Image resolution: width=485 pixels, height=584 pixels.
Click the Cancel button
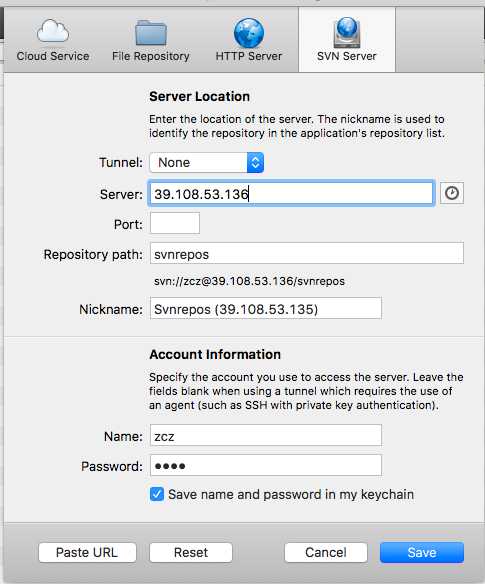(326, 552)
